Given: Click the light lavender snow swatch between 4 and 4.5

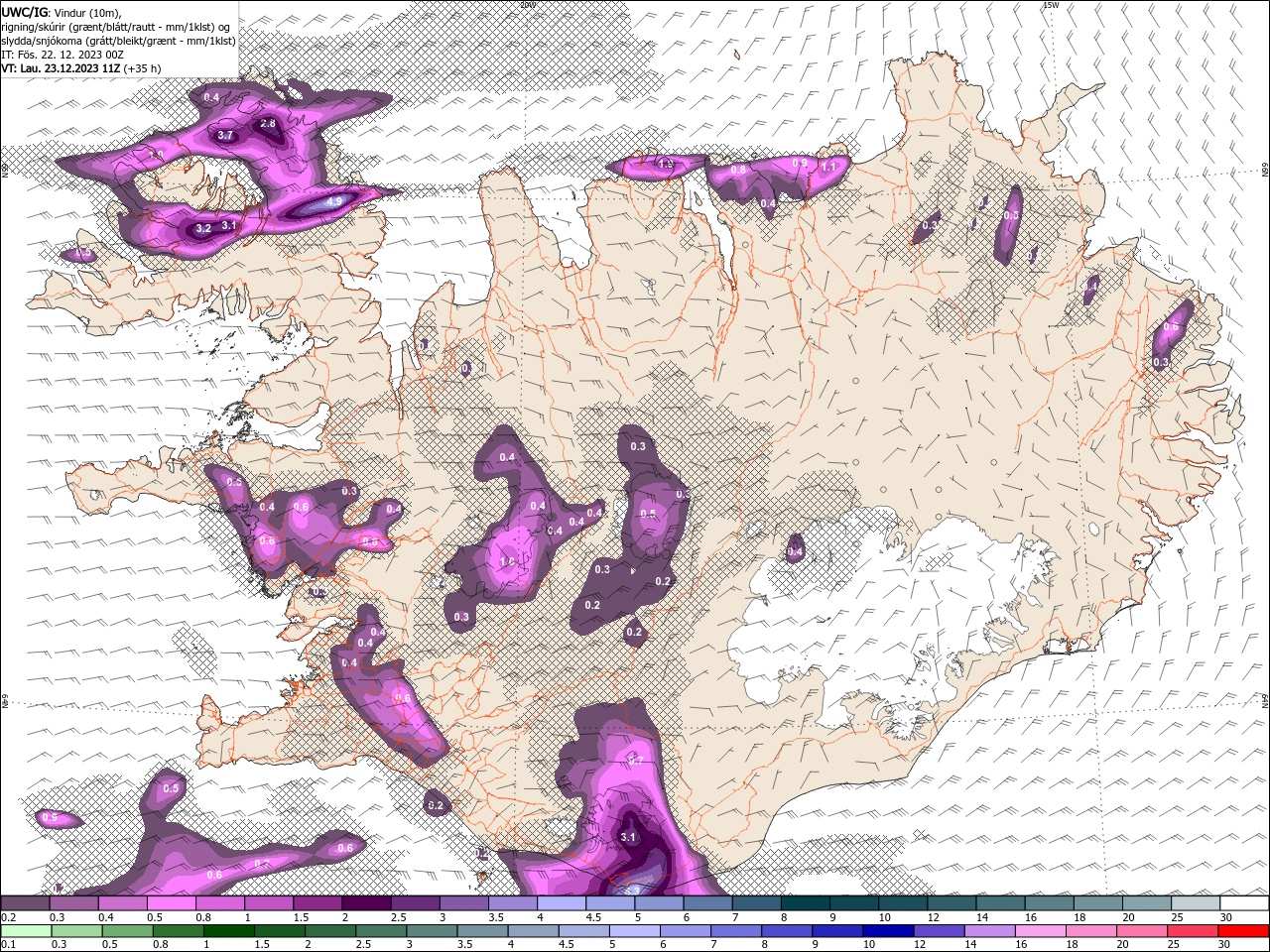Looking at the screenshot, I should point(562,902).
